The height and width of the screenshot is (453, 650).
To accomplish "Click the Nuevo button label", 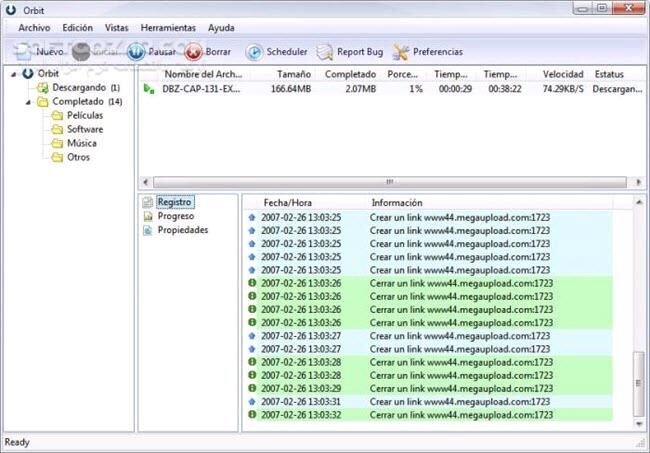I will tap(50, 52).
